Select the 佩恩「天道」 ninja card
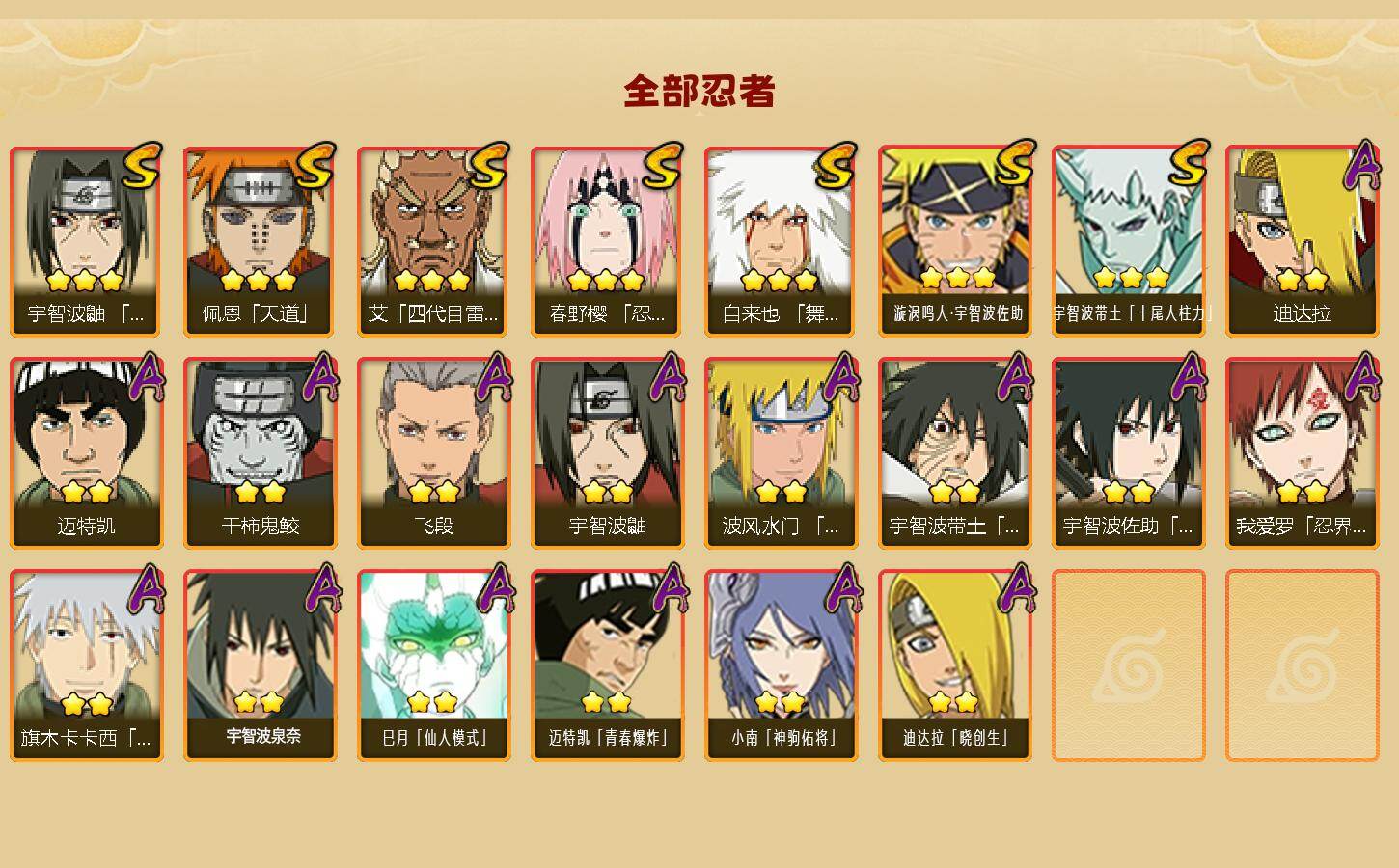Viewport: 1399px width, 868px height. (260, 241)
